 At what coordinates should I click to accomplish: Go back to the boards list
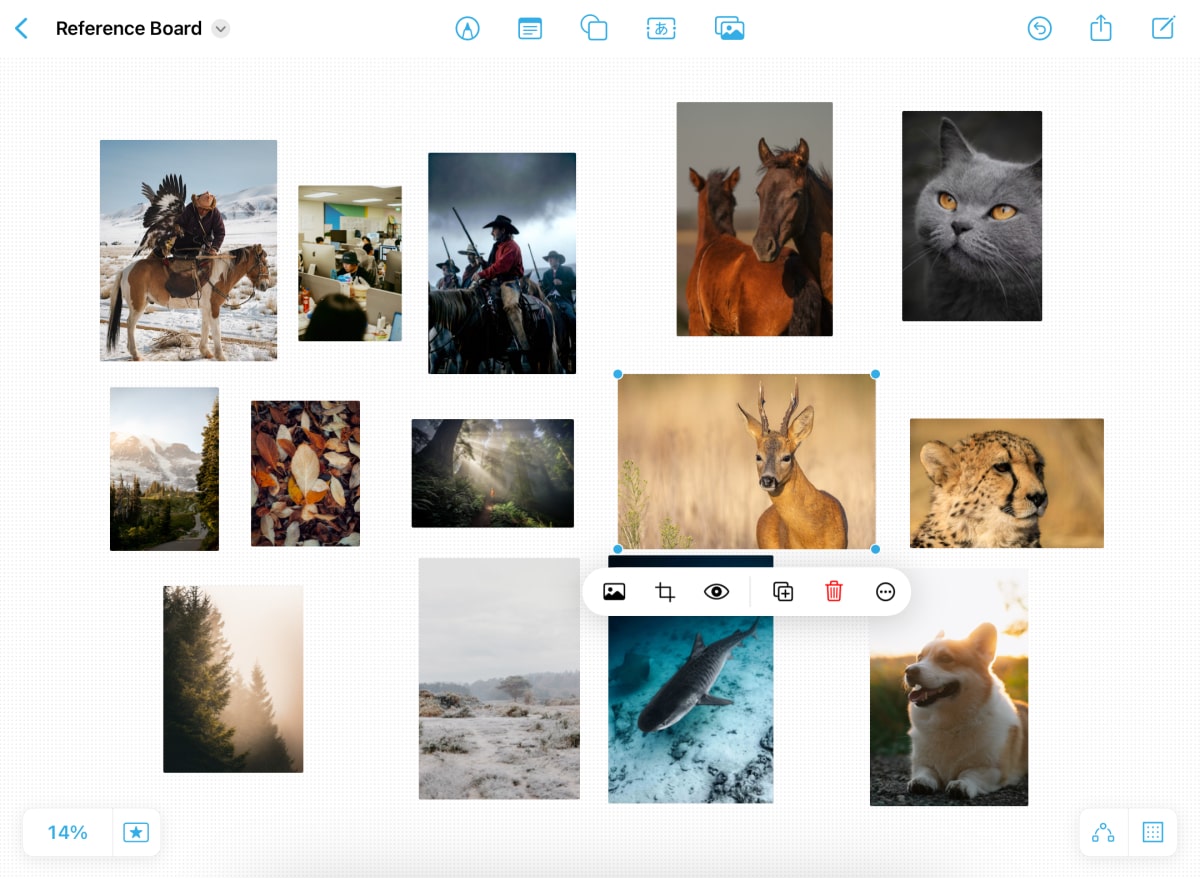(22, 29)
